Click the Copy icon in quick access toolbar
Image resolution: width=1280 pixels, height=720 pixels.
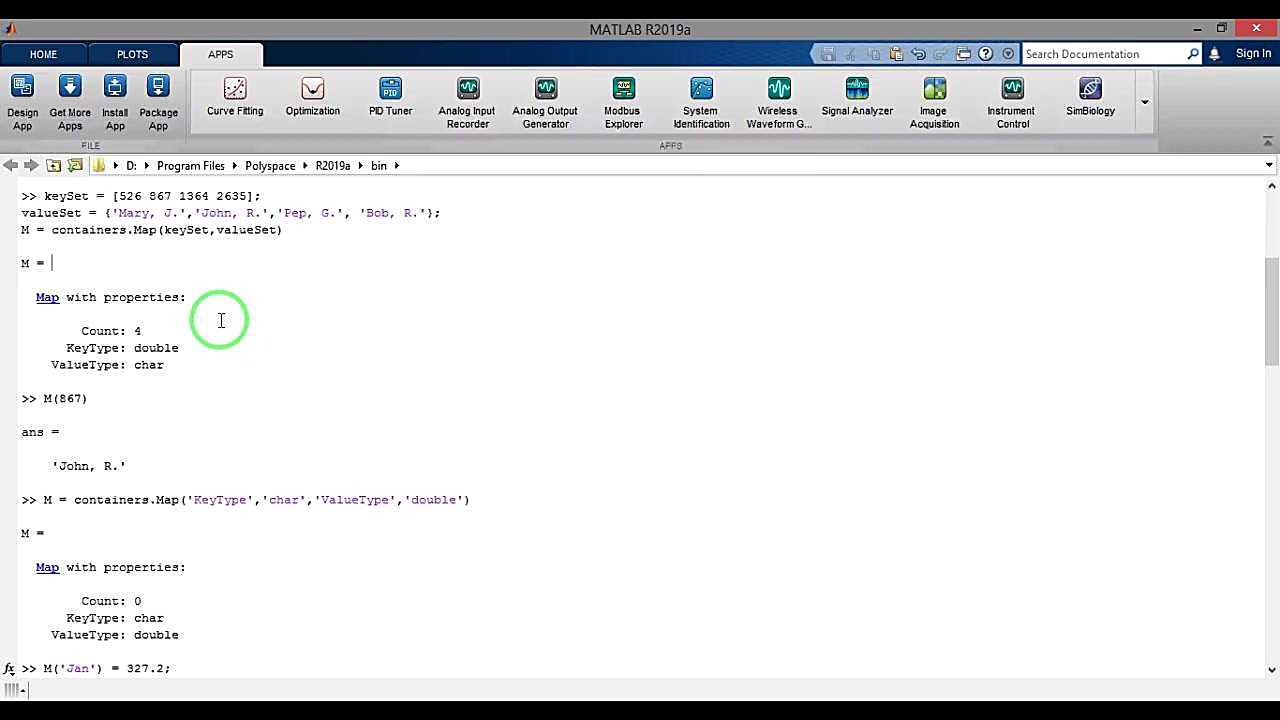point(873,54)
